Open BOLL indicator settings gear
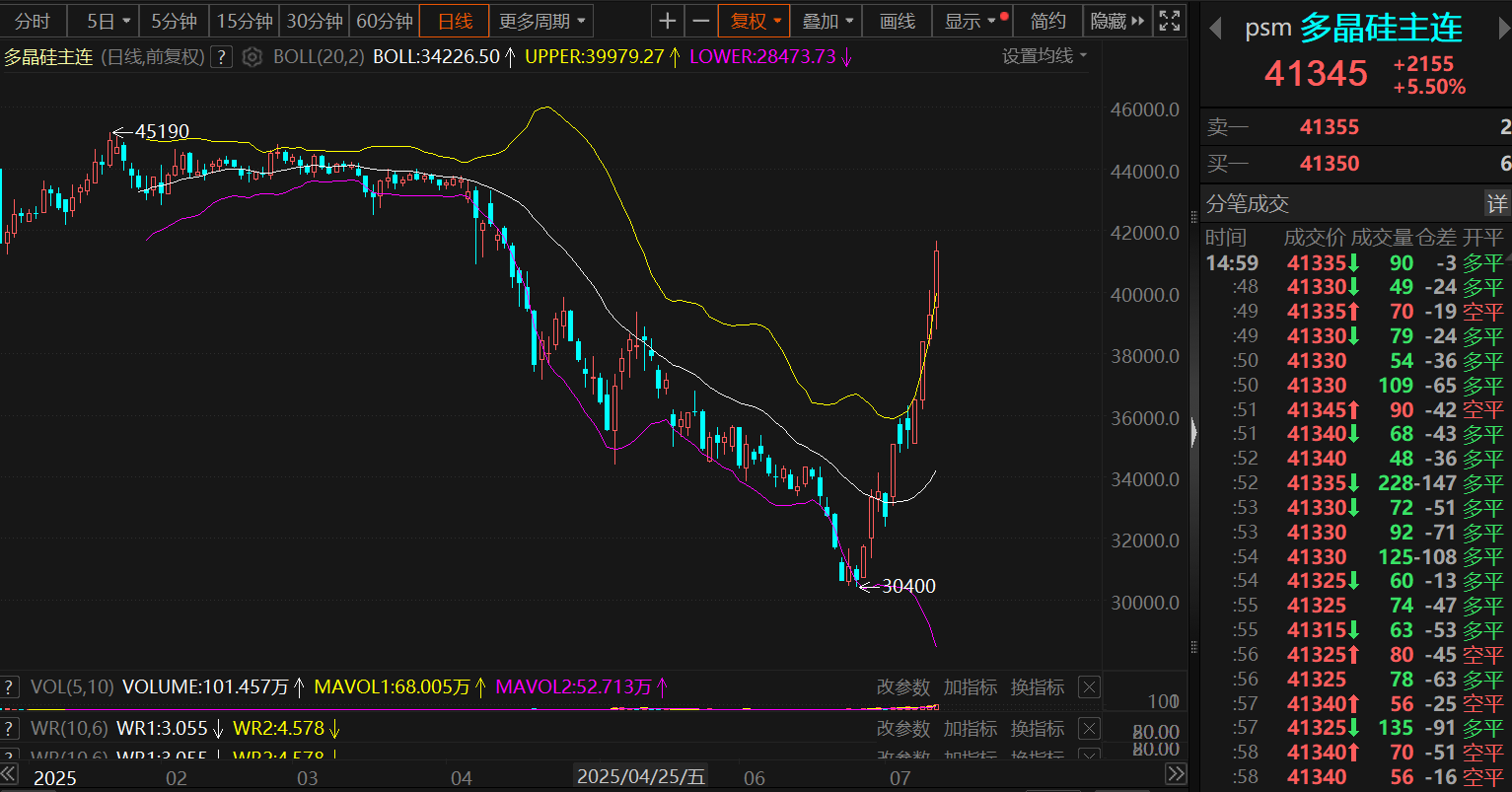 [x=252, y=57]
